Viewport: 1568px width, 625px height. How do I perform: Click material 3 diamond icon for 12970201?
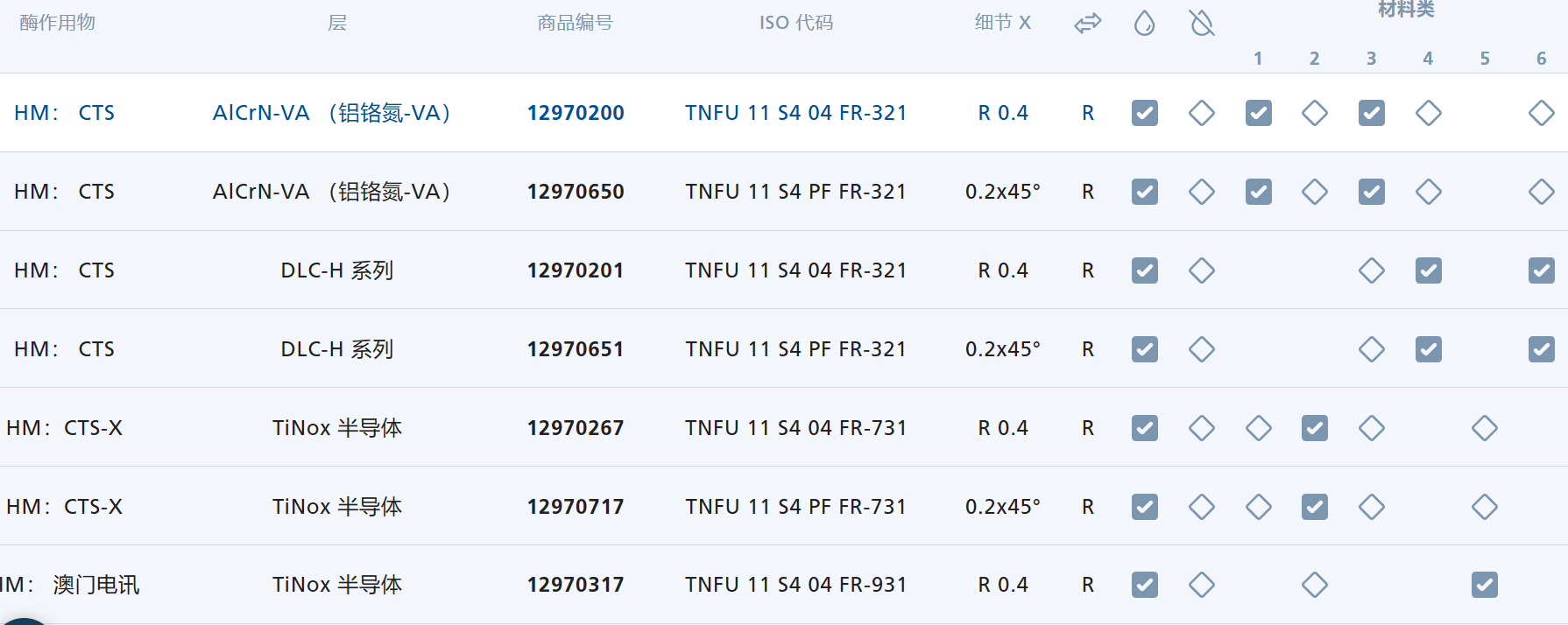[1371, 270]
